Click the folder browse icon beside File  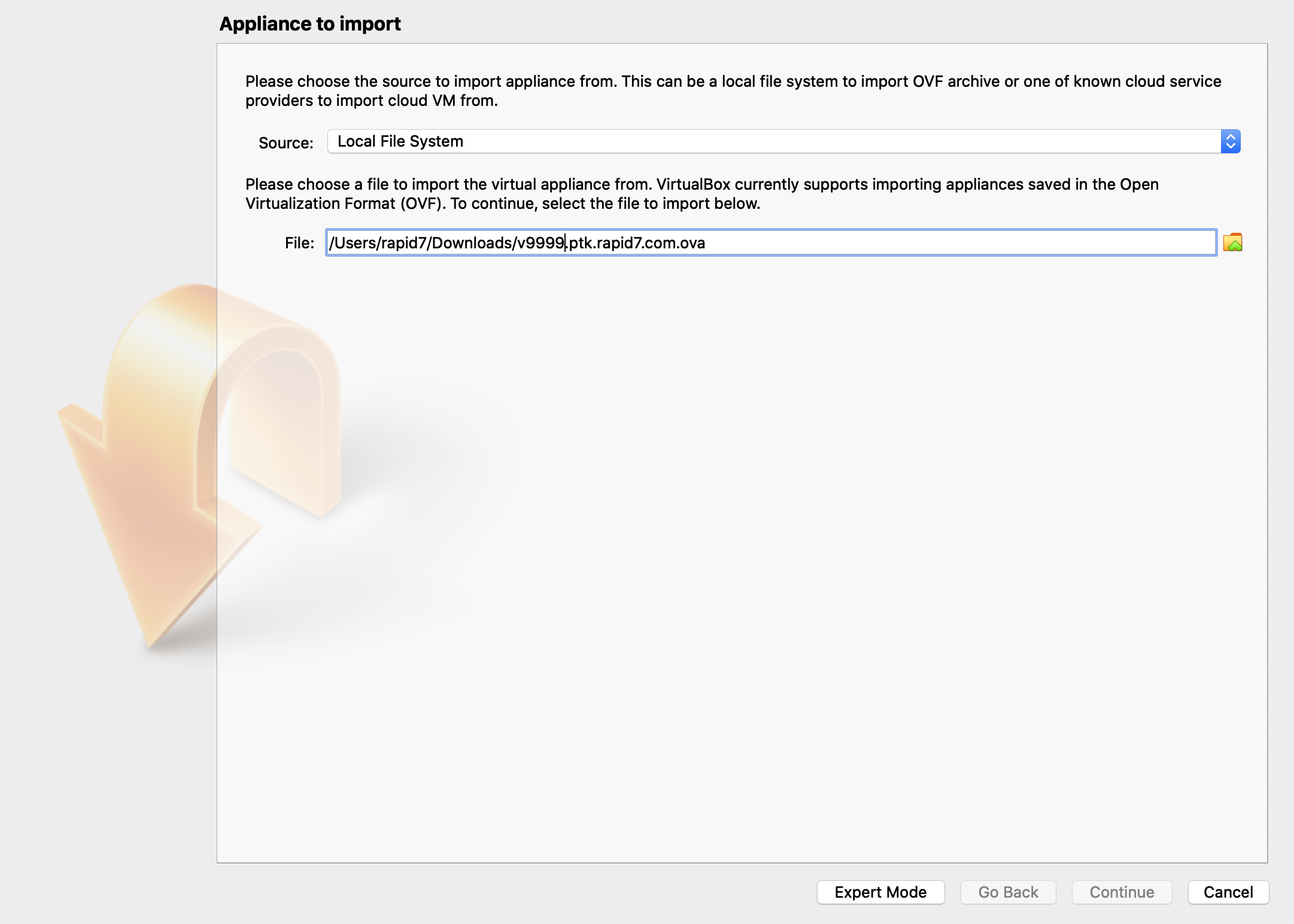click(x=1232, y=242)
